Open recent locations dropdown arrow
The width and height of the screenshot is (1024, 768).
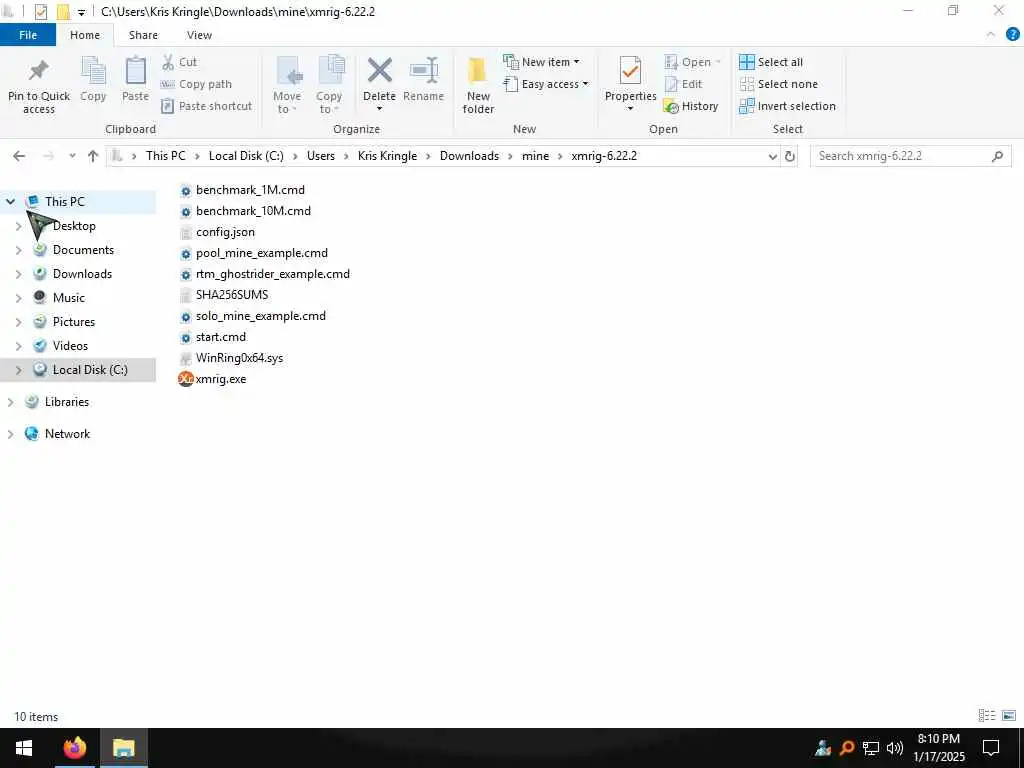72,156
